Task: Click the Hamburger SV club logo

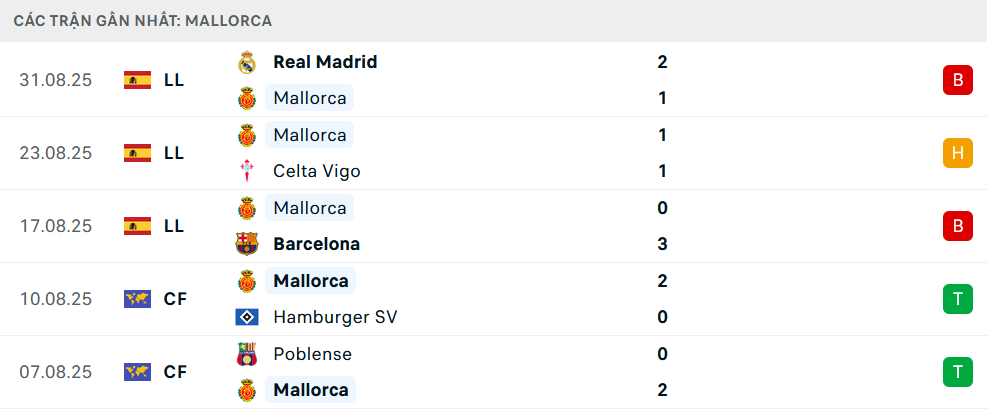Action: [x=247, y=317]
